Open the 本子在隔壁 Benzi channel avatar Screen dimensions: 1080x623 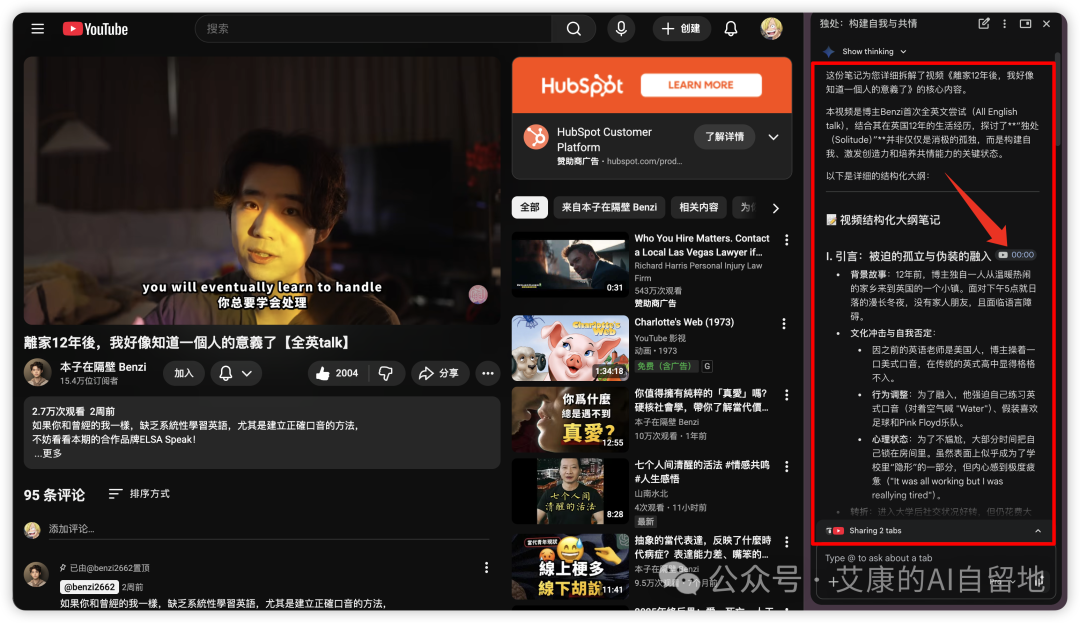37,372
